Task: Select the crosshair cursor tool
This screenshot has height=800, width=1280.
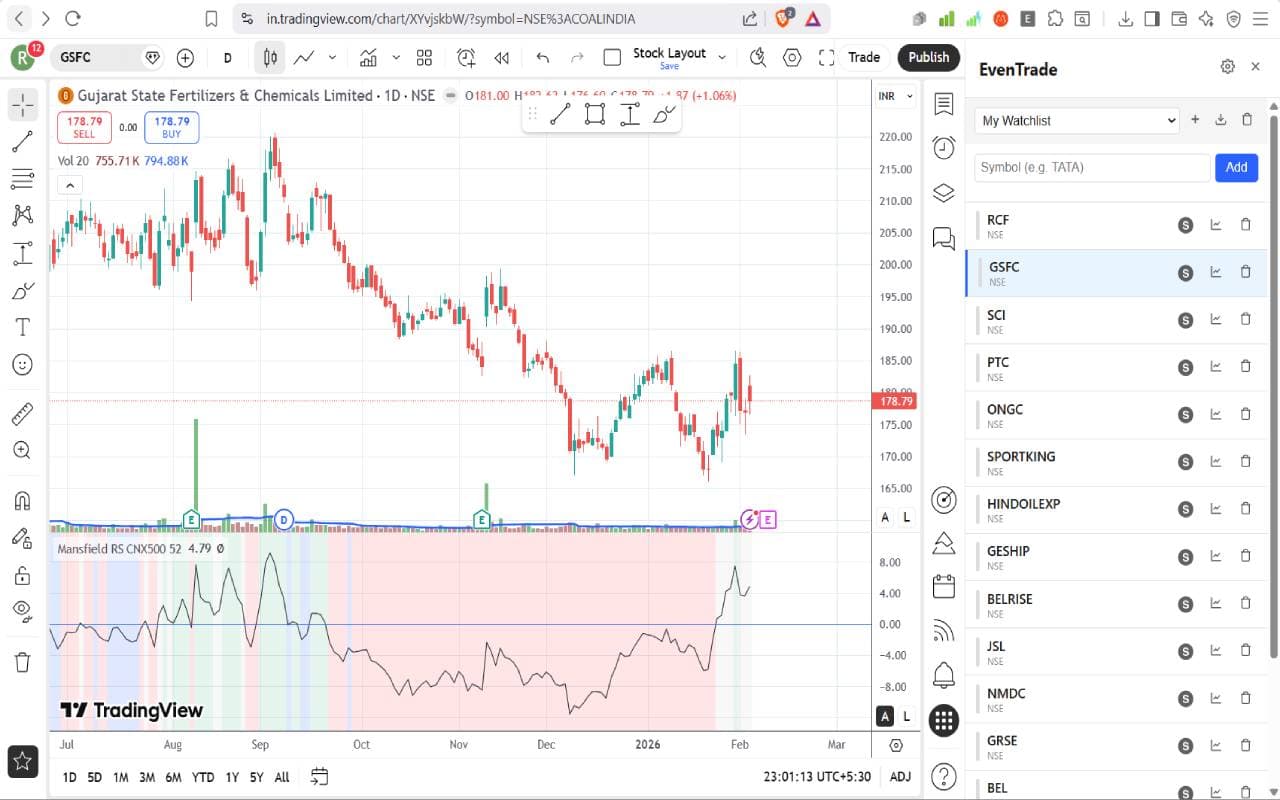Action: [22, 104]
